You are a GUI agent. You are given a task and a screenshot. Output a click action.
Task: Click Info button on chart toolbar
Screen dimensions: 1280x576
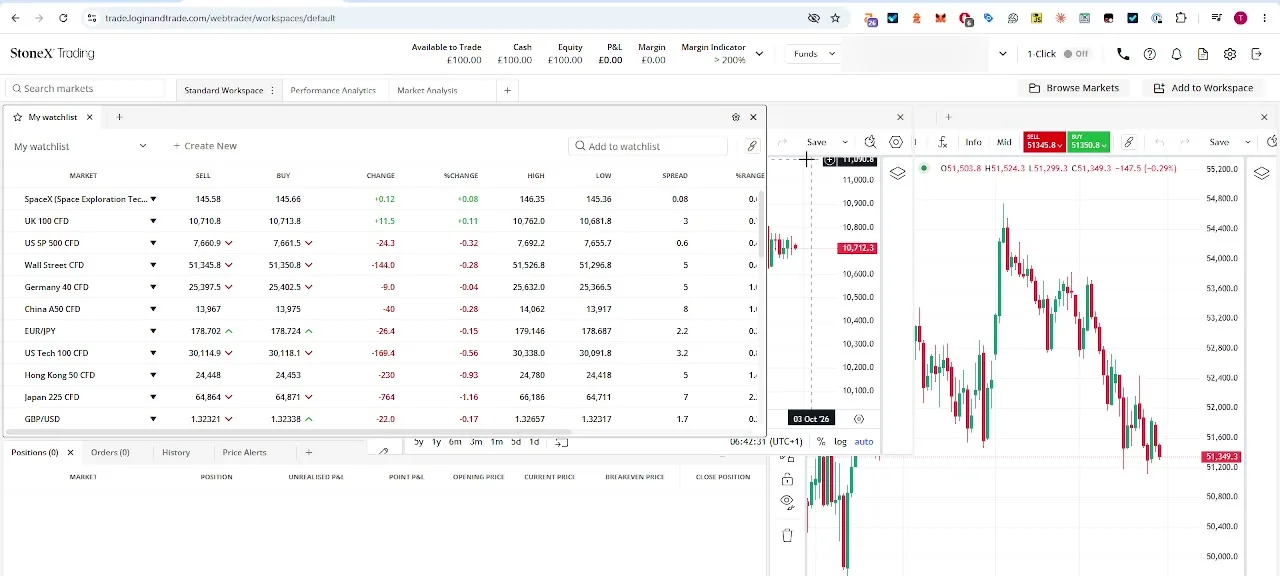(973, 143)
